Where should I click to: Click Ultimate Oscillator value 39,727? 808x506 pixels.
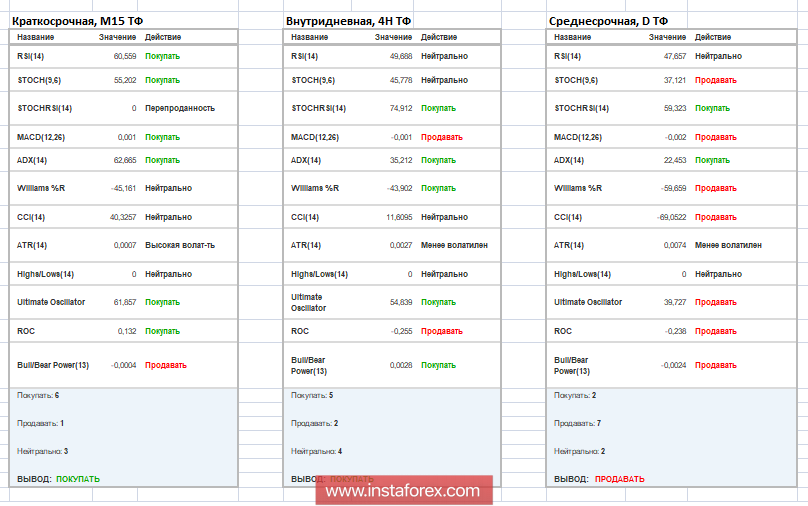point(675,302)
